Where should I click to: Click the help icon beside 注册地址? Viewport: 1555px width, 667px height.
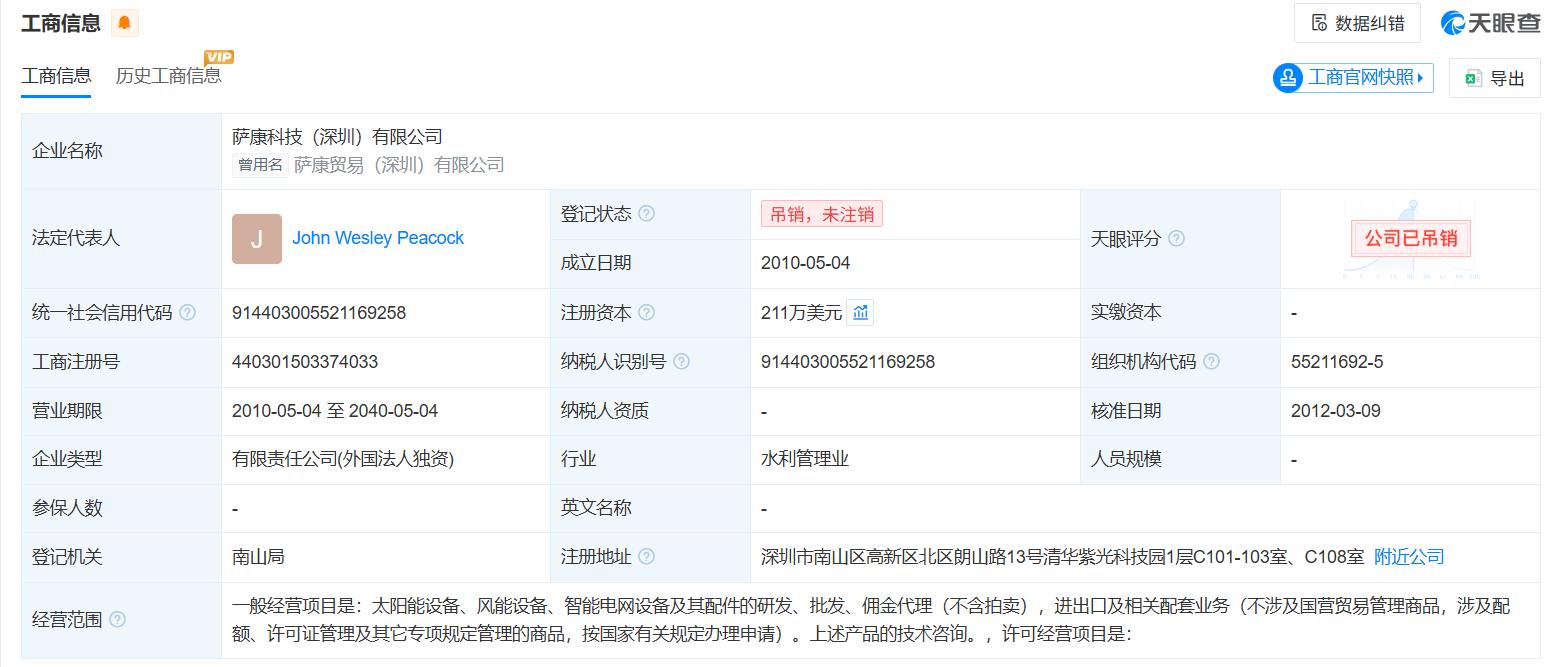coord(647,557)
